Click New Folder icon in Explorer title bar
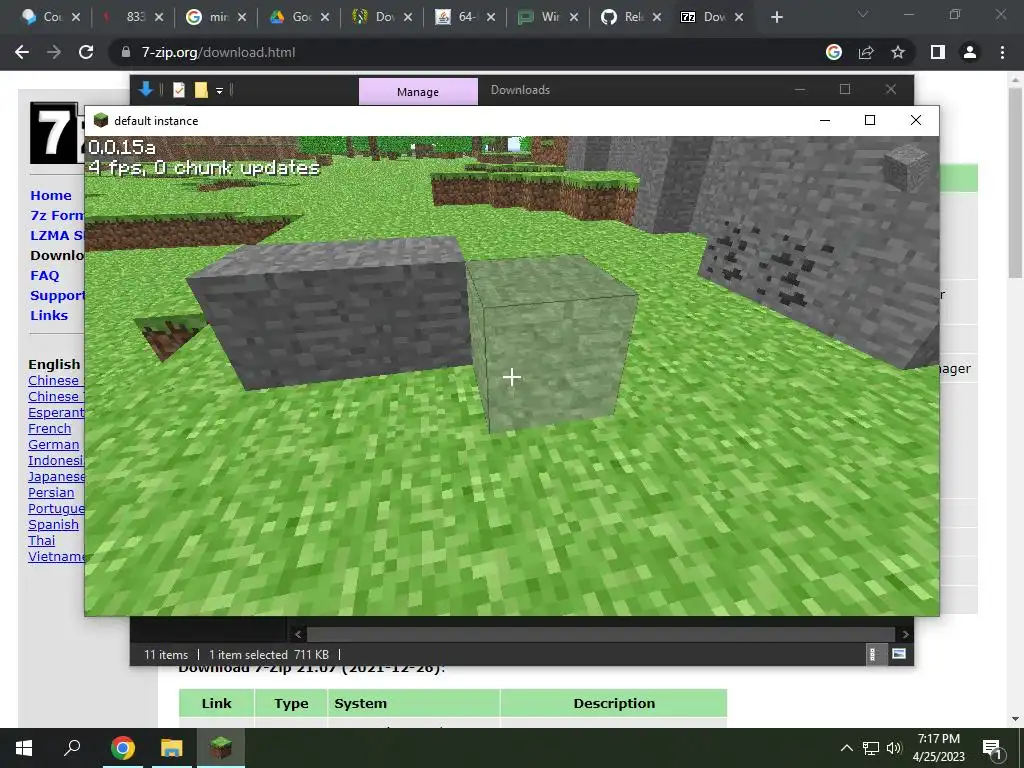 pos(201,89)
